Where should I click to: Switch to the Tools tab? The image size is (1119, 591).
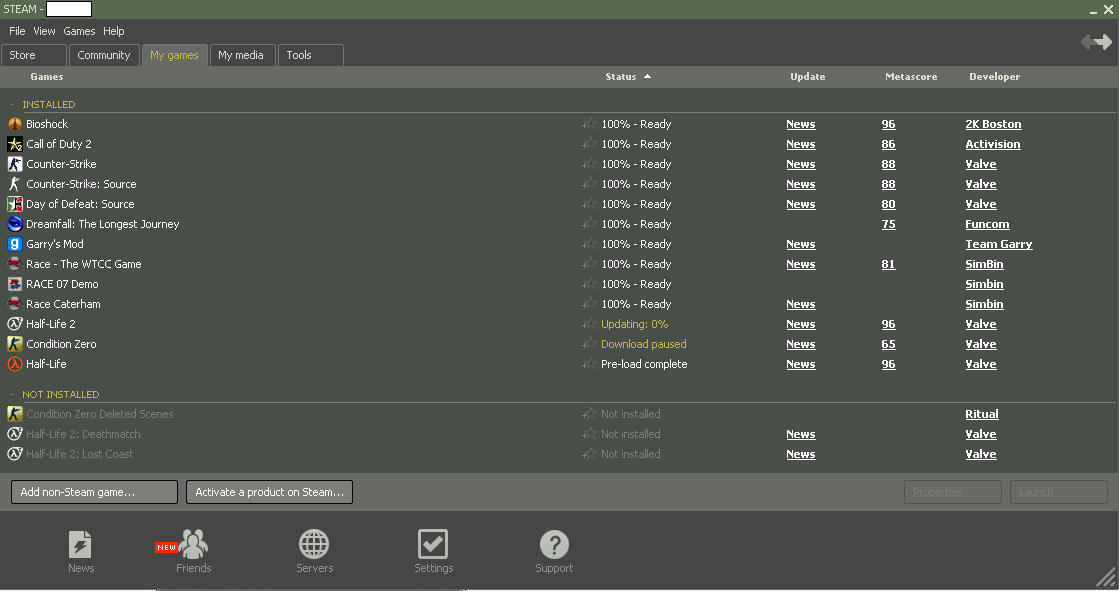pyautogui.click(x=310, y=55)
